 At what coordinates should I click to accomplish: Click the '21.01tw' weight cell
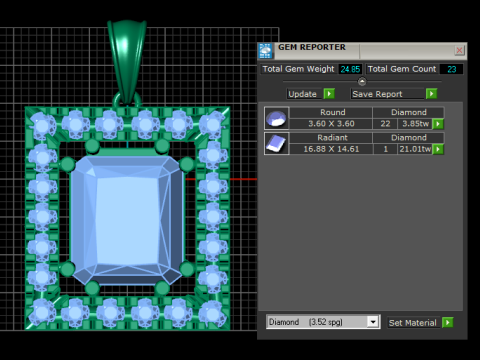click(415, 149)
